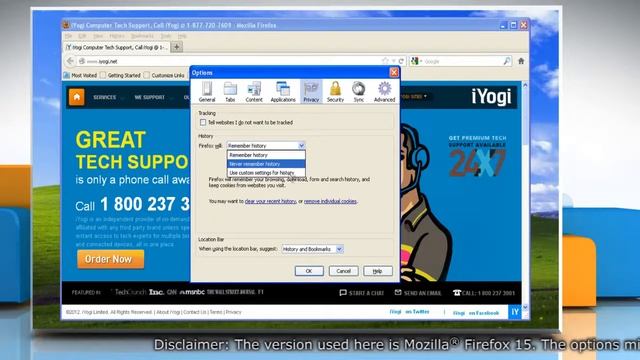Click the Terms footer link
This screenshot has height=360, width=640.
[216, 312]
